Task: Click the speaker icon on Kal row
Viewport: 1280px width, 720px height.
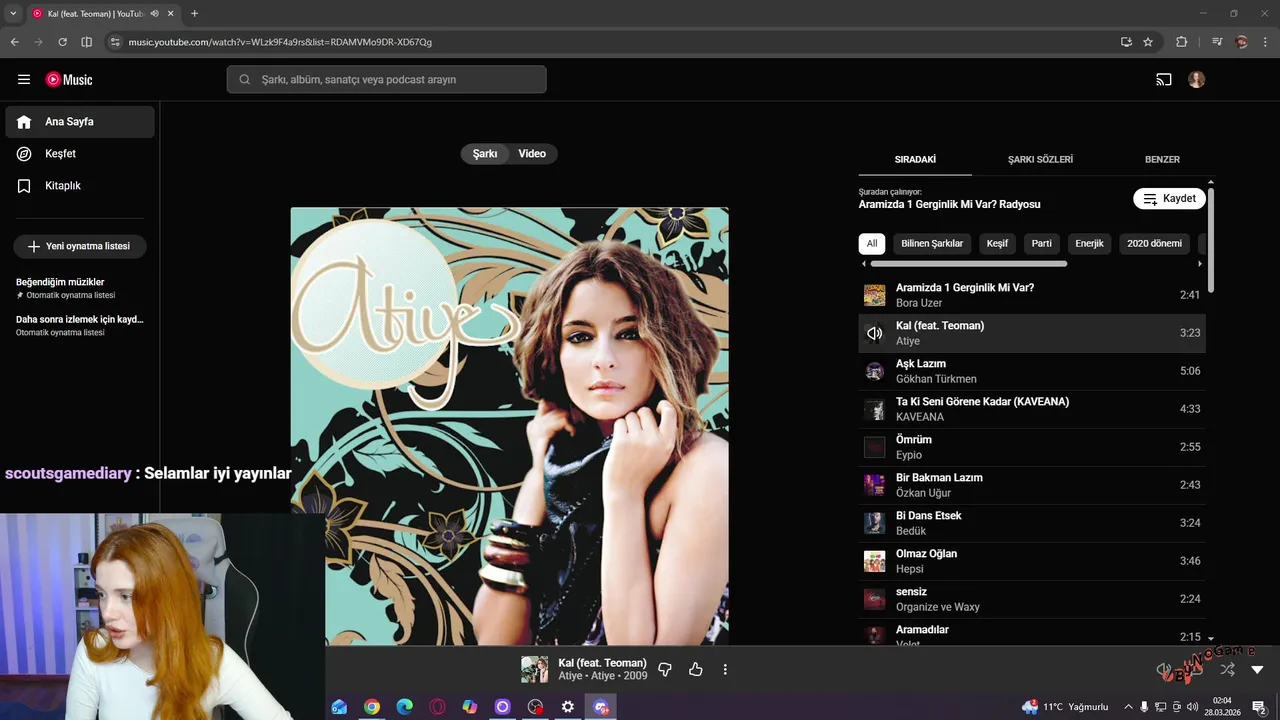Action: coord(875,333)
